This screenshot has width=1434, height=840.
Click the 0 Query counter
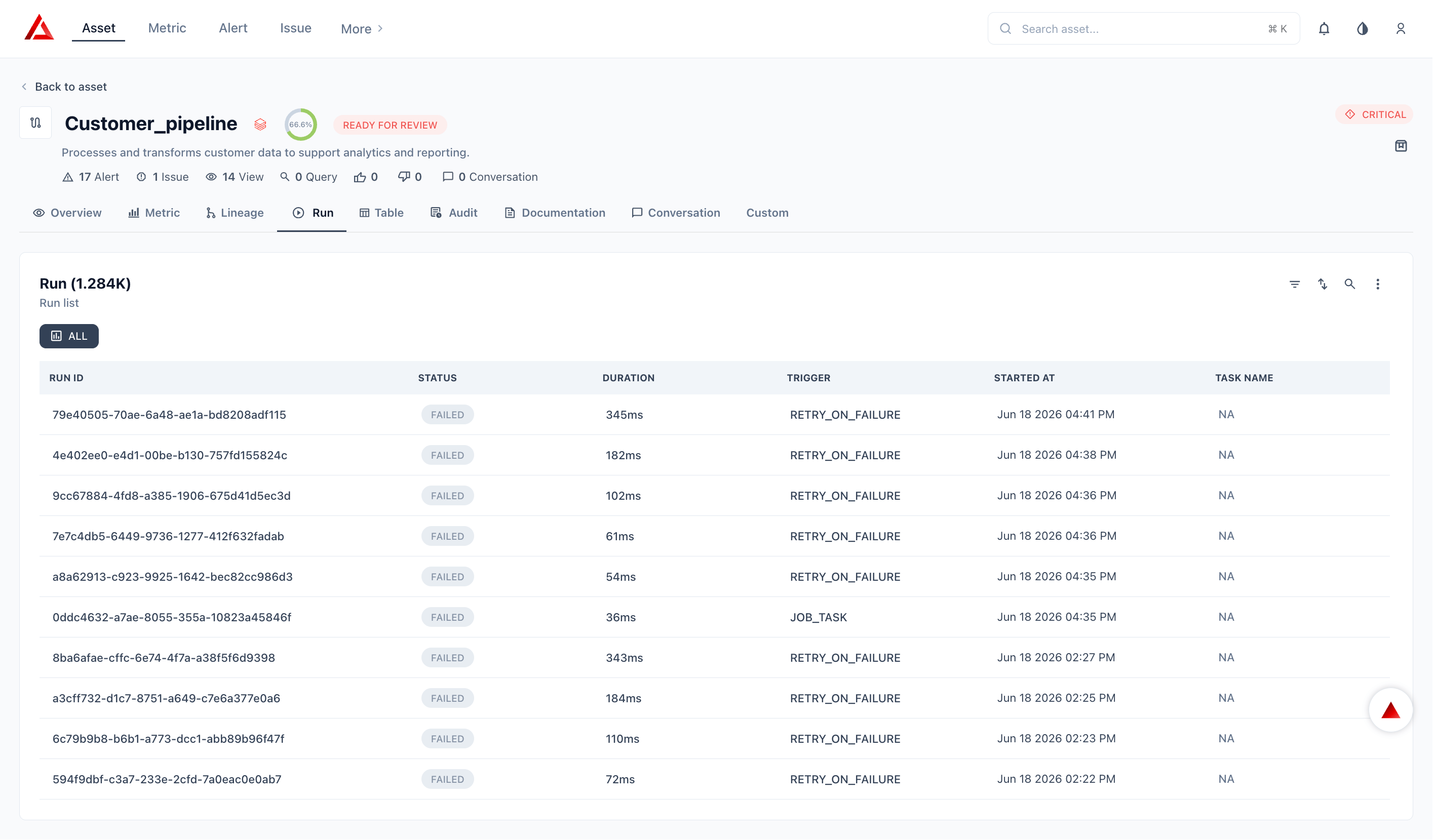click(309, 177)
